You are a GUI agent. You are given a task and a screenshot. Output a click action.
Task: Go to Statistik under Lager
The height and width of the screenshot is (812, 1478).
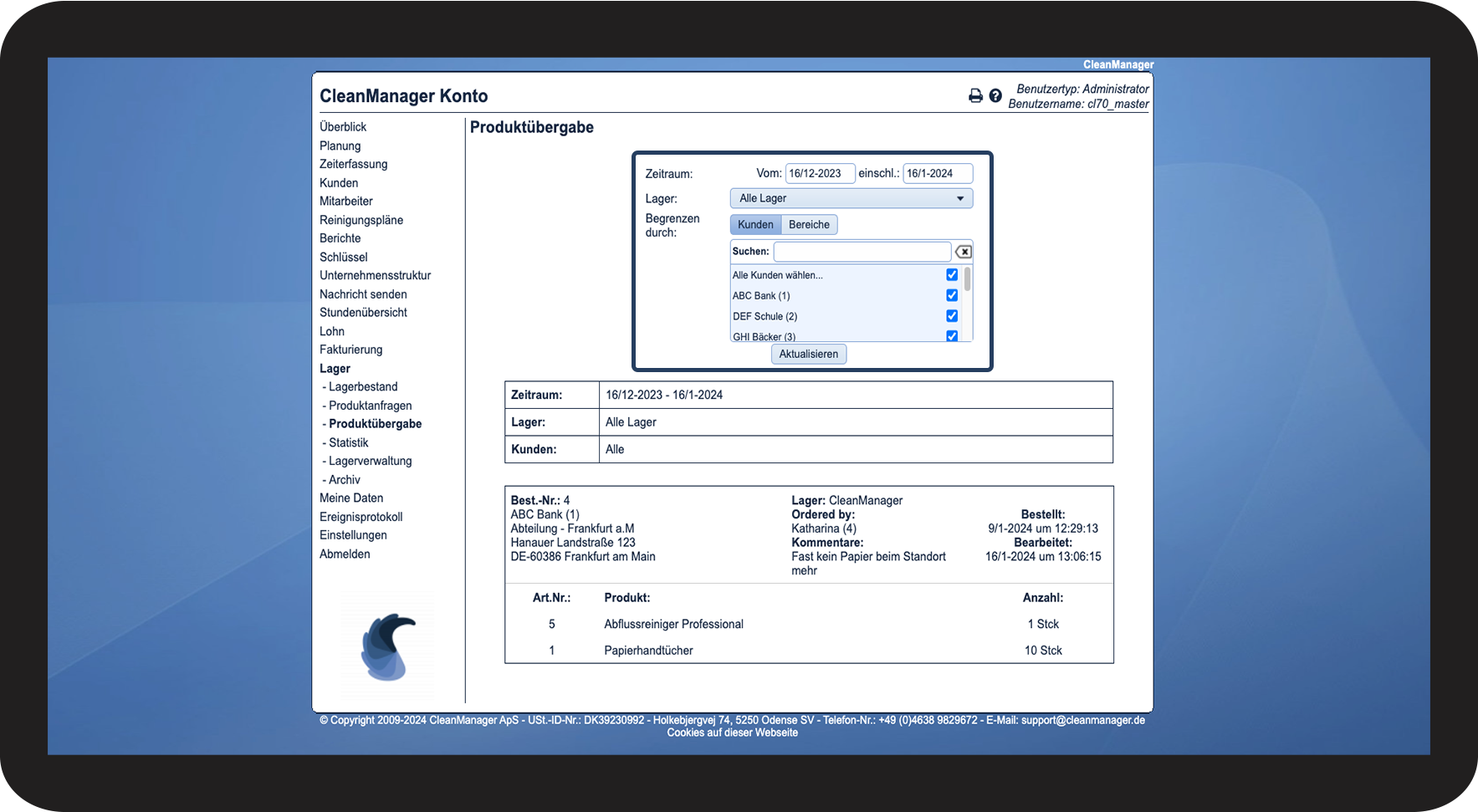[348, 443]
